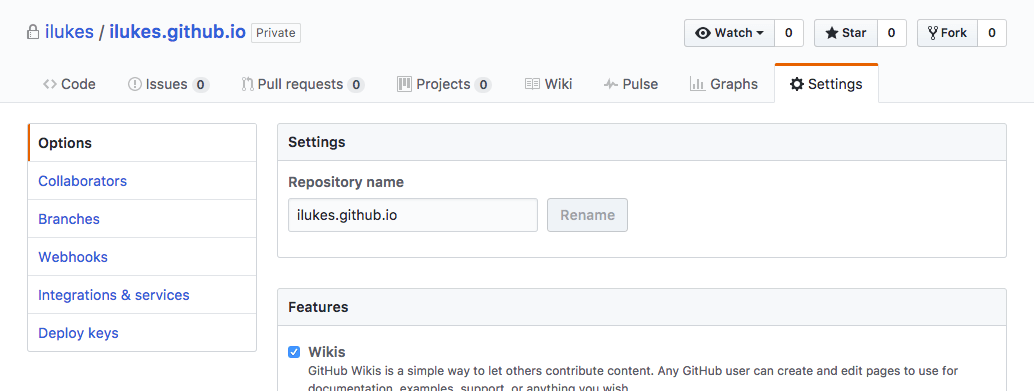Open the ilukes.github.io repository link

tap(177, 32)
